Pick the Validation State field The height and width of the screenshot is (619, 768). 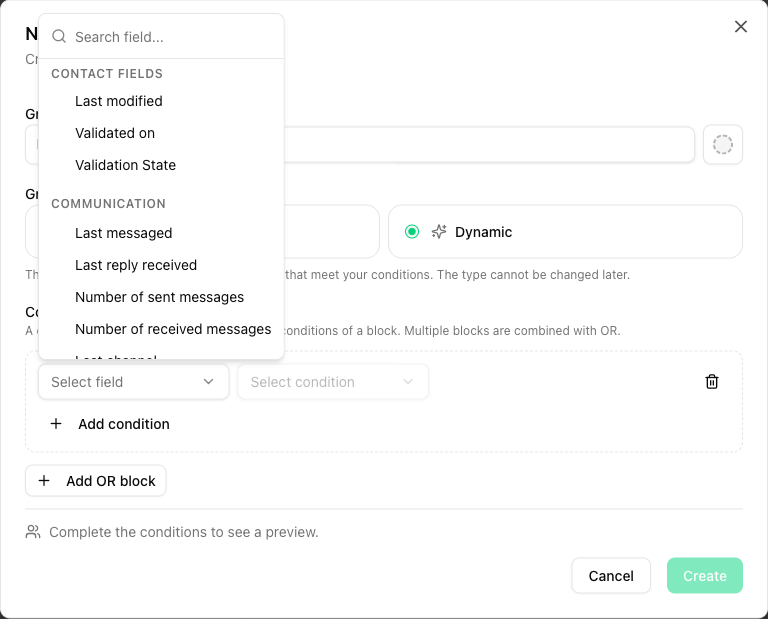[x=161, y=165]
